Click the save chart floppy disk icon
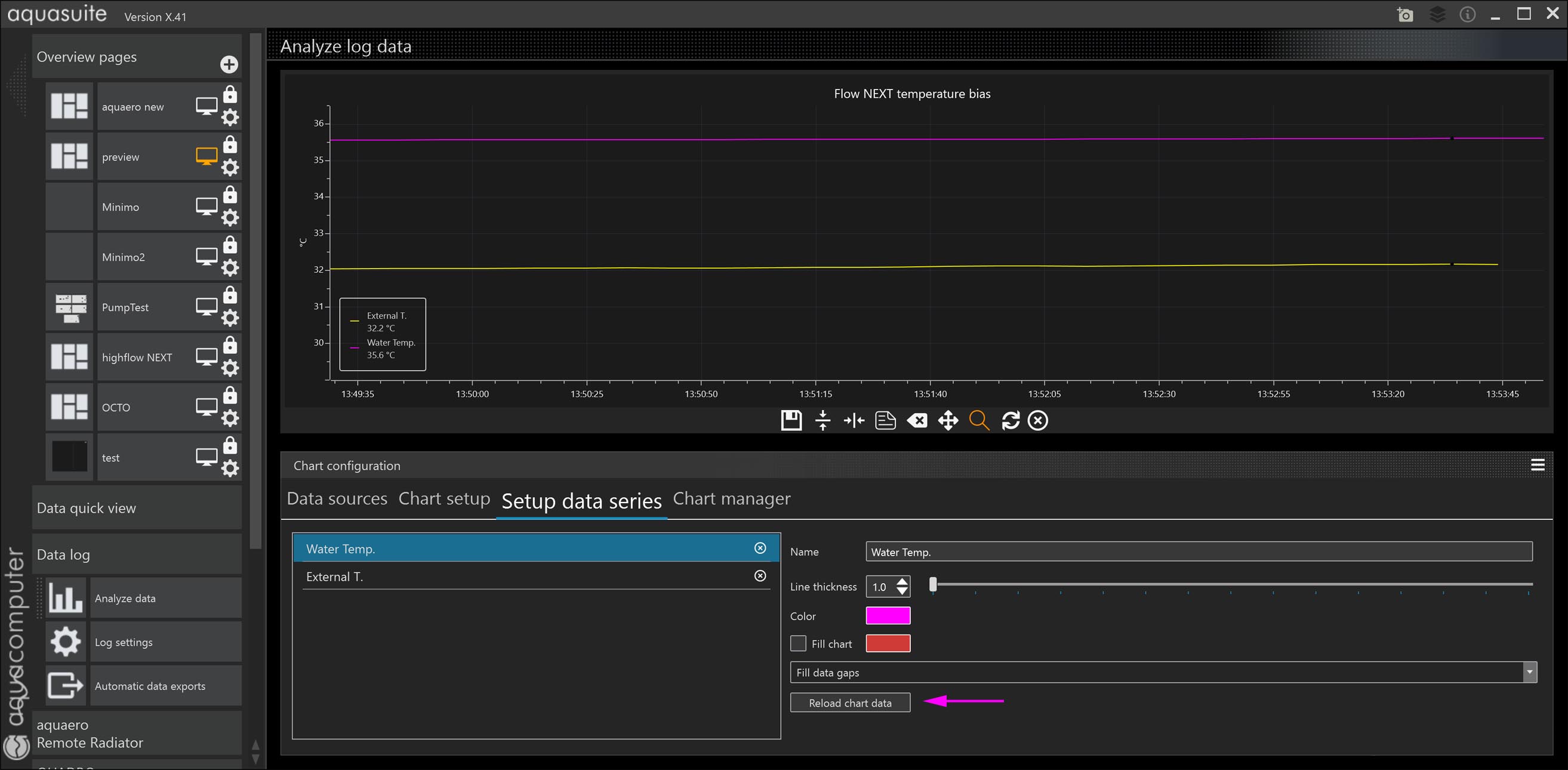The height and width of the screenshot is (770, 1568). coord(791,420)
